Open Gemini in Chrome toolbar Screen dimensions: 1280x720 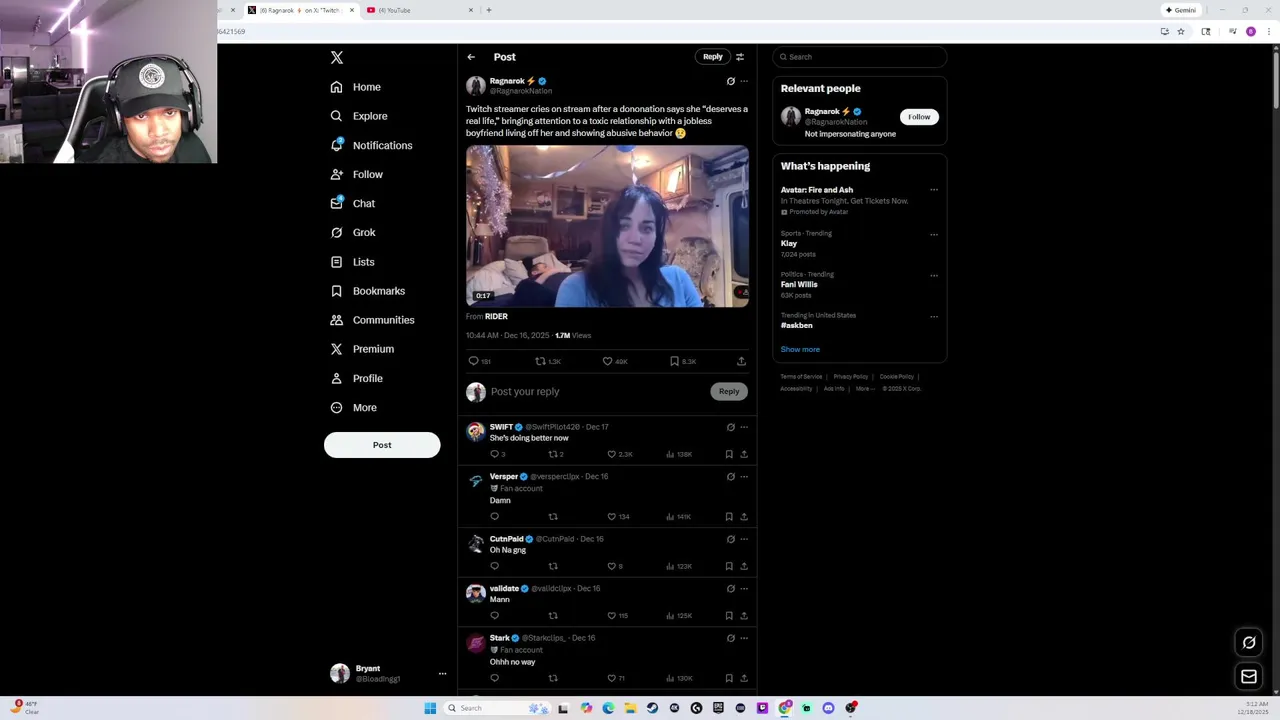(1180, 10)
